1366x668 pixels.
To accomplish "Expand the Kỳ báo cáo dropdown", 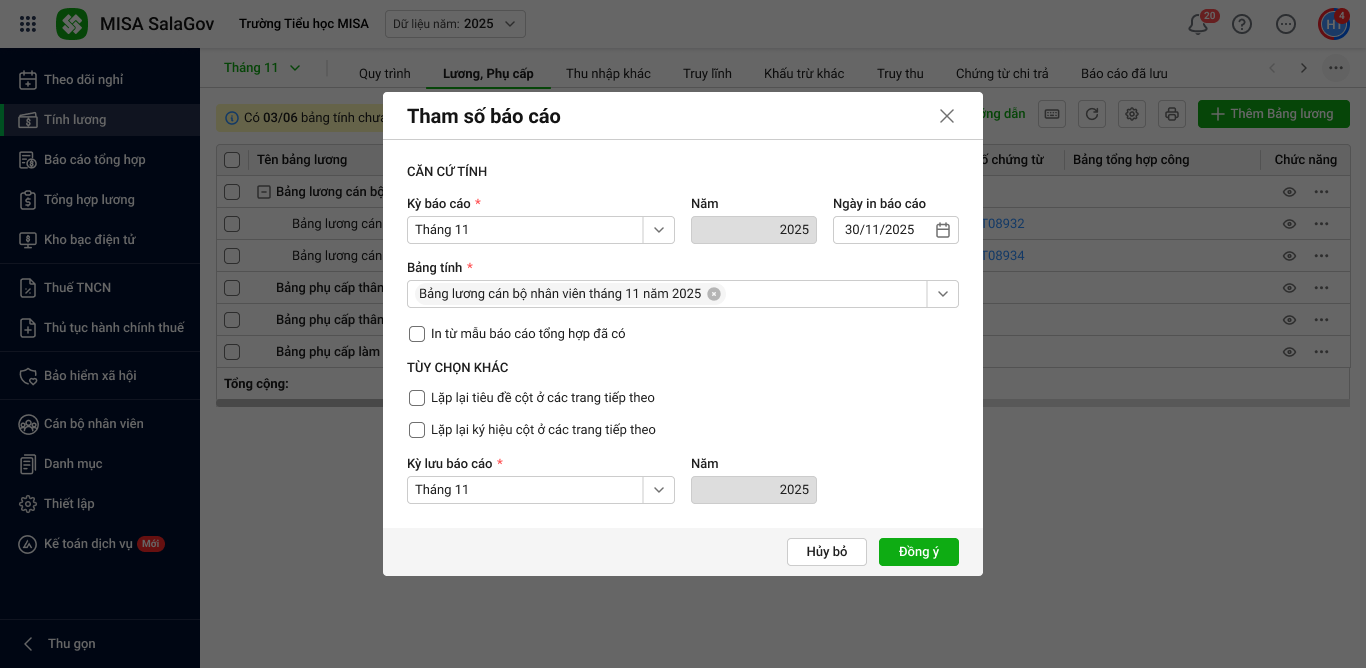I will [x=658, y=230].
